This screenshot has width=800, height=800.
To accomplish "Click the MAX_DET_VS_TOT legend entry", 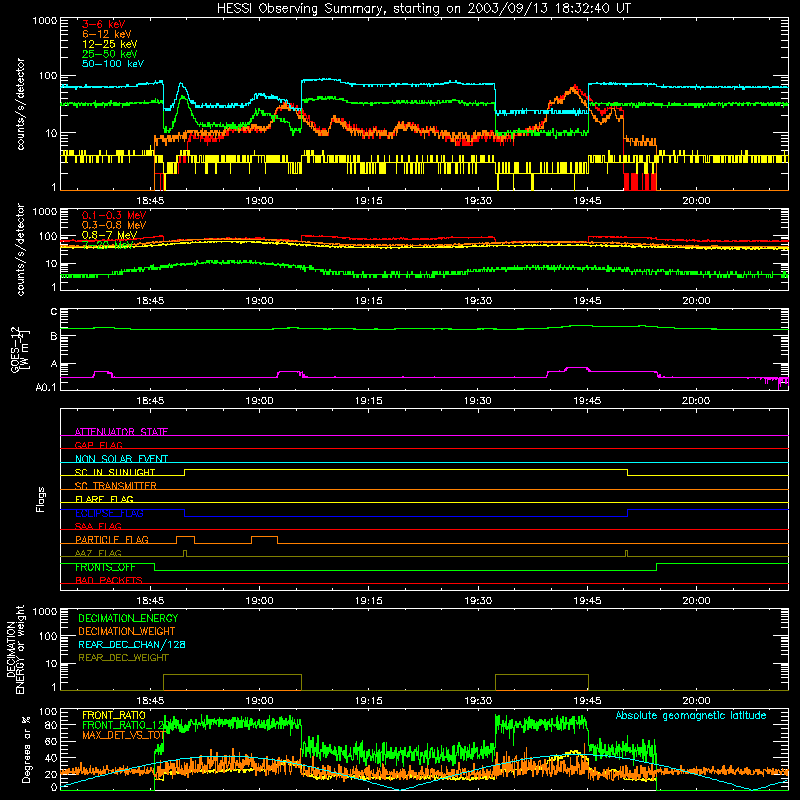I will [123, 735].
